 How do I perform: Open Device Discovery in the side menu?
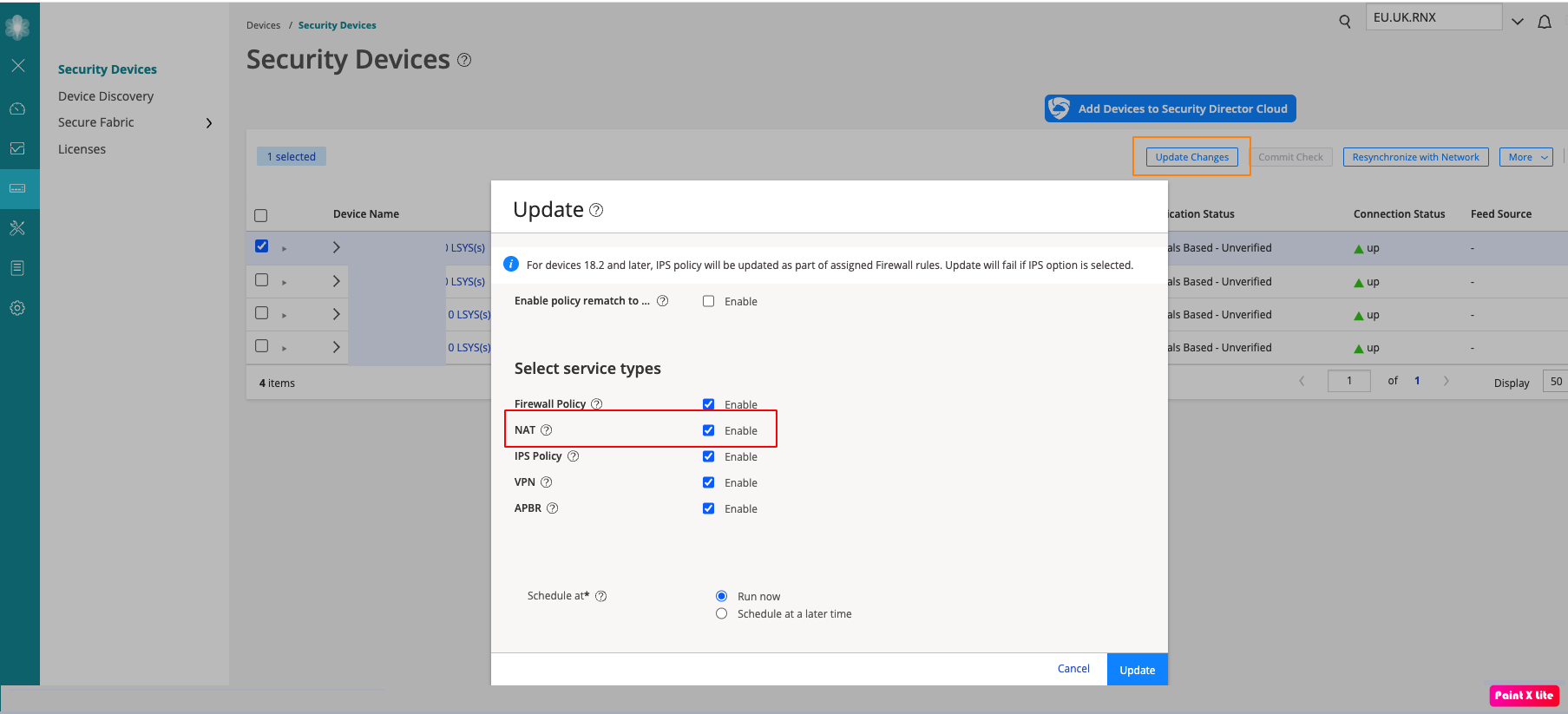pos(106,96)
